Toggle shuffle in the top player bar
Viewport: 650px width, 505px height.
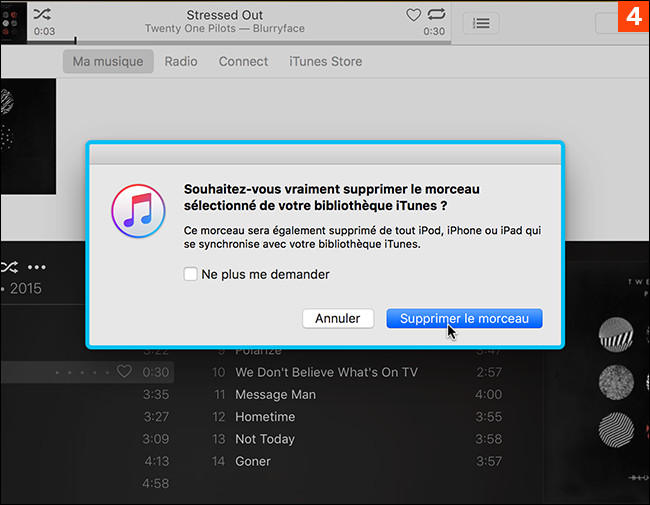point(44,15)
